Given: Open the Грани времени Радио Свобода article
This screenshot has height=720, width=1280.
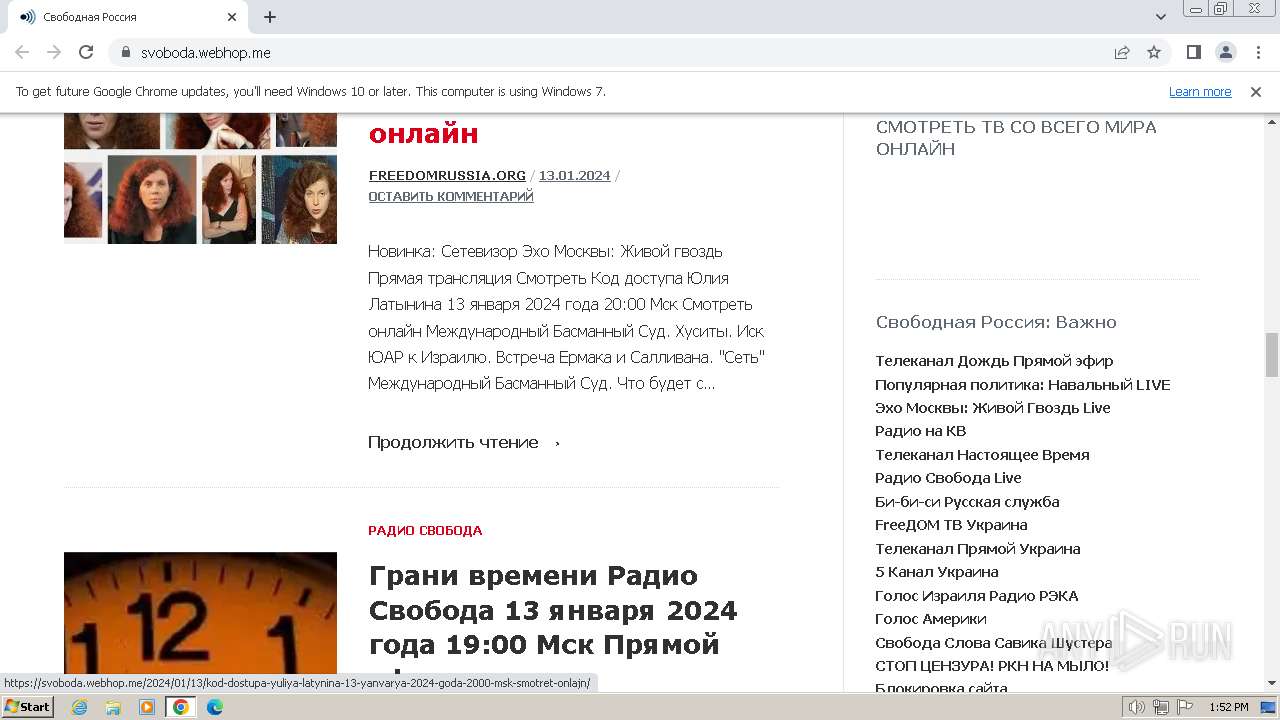Looking at the screenshot, I should pos(553,610).
